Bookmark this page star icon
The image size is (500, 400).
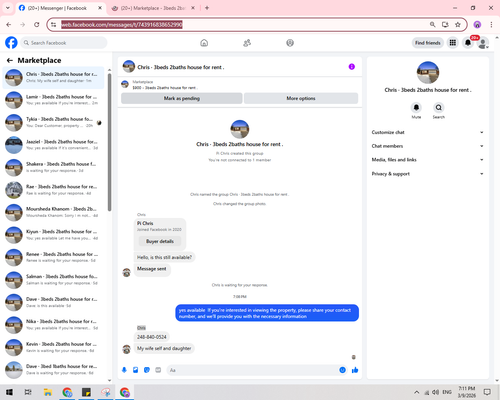(x=458, y=24)
